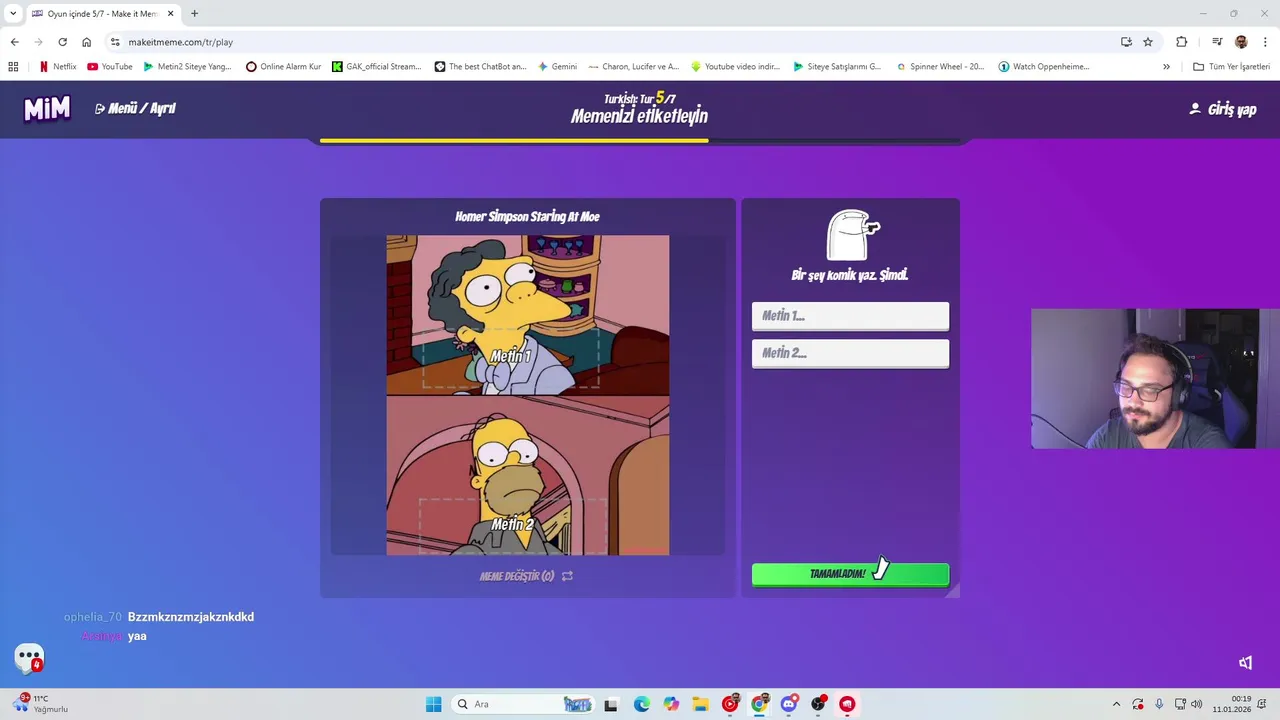Open the Windows Start menu
The height and width of the screenshot is (720, 1280).
(433, 704)
